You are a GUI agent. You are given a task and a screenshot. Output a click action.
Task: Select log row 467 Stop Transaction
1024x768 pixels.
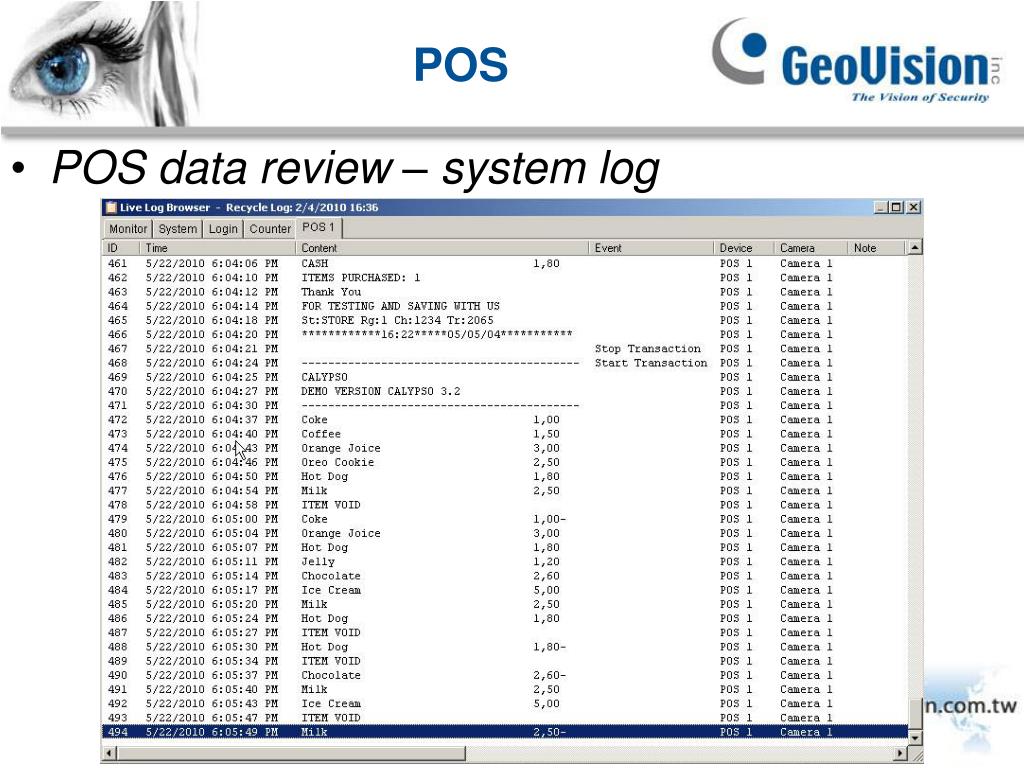pos(500,349)
